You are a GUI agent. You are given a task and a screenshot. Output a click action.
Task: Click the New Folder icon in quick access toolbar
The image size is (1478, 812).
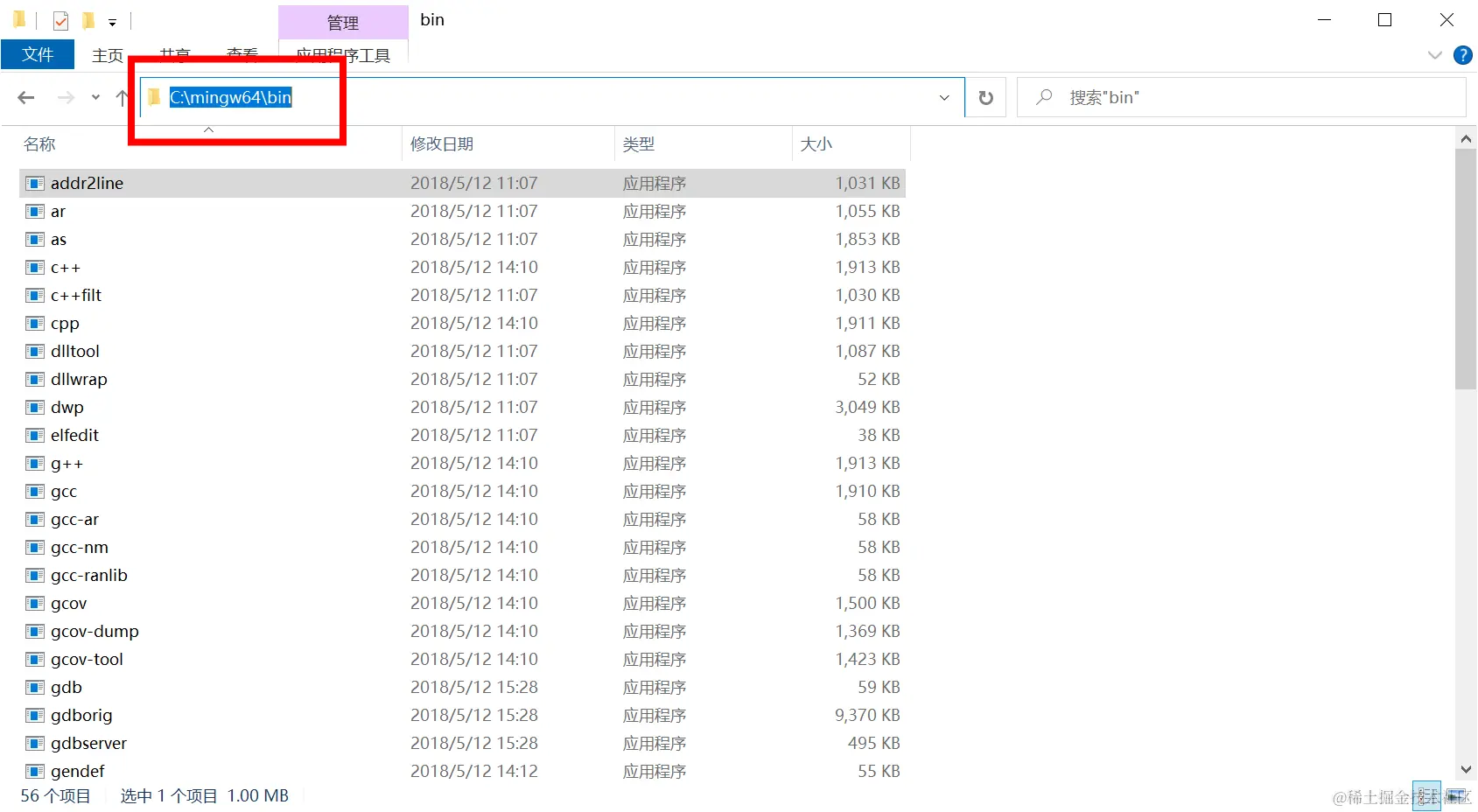tap(88, 19)
